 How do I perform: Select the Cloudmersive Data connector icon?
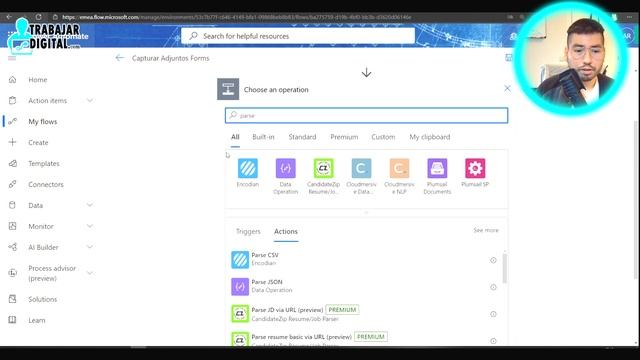[x=362, y=168]
